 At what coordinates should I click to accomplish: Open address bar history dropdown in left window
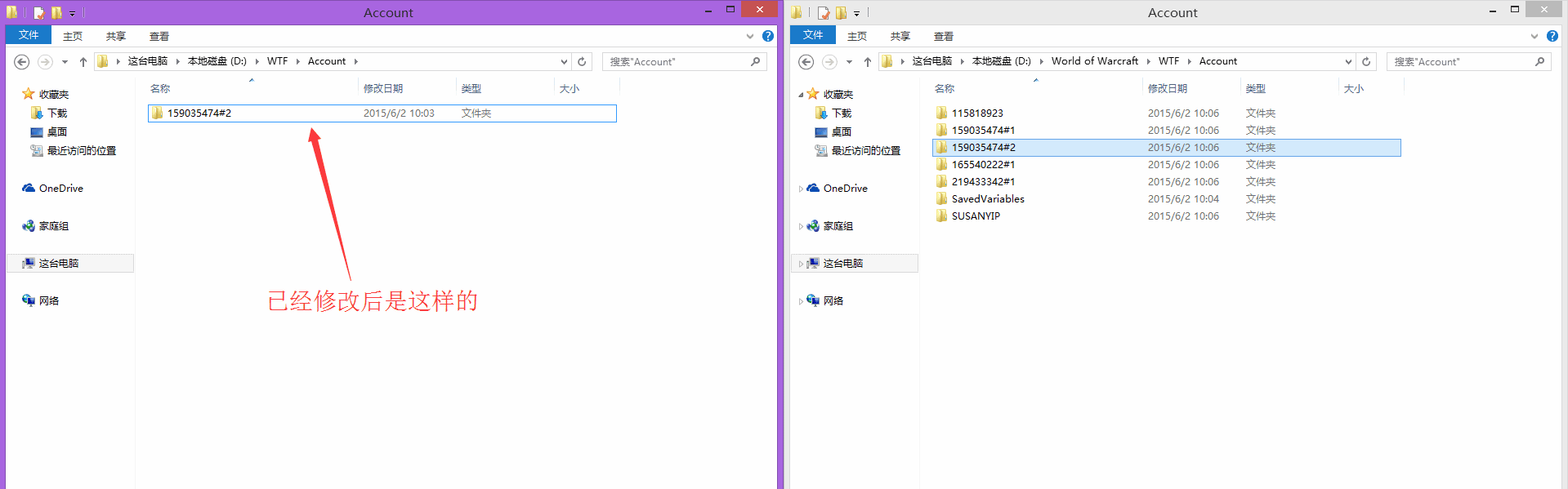564,62
